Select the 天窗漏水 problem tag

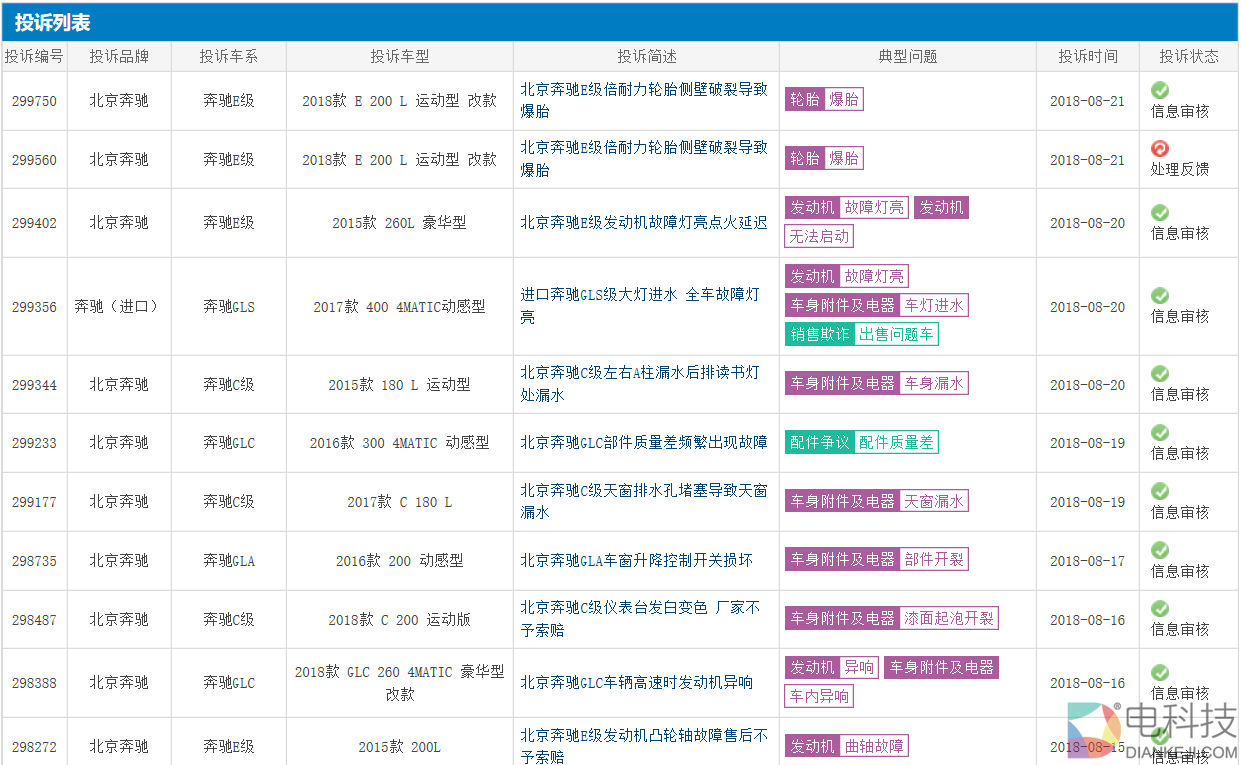(933, 501)
